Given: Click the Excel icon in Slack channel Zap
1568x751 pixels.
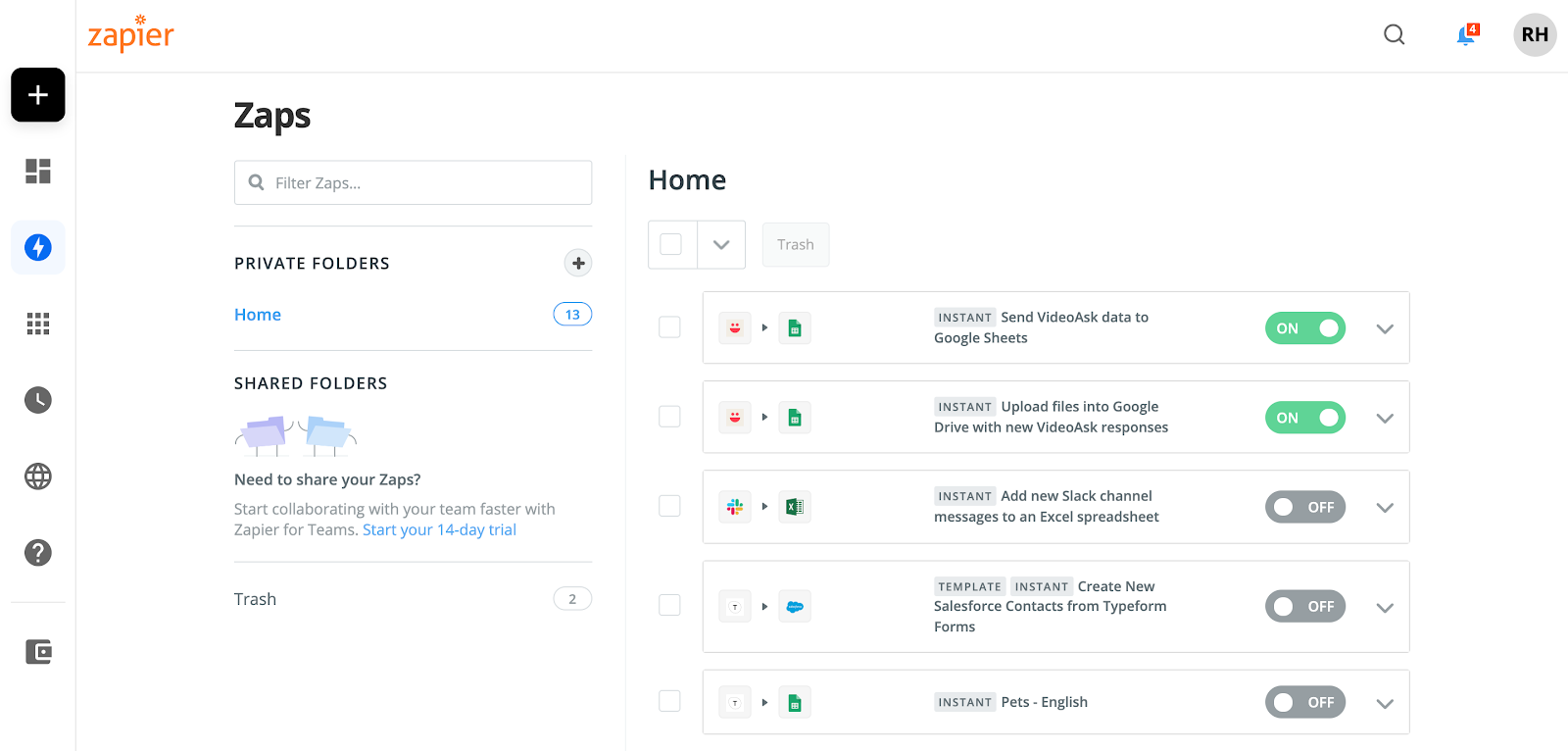Looking at the screenshot, I should (795, 507).
